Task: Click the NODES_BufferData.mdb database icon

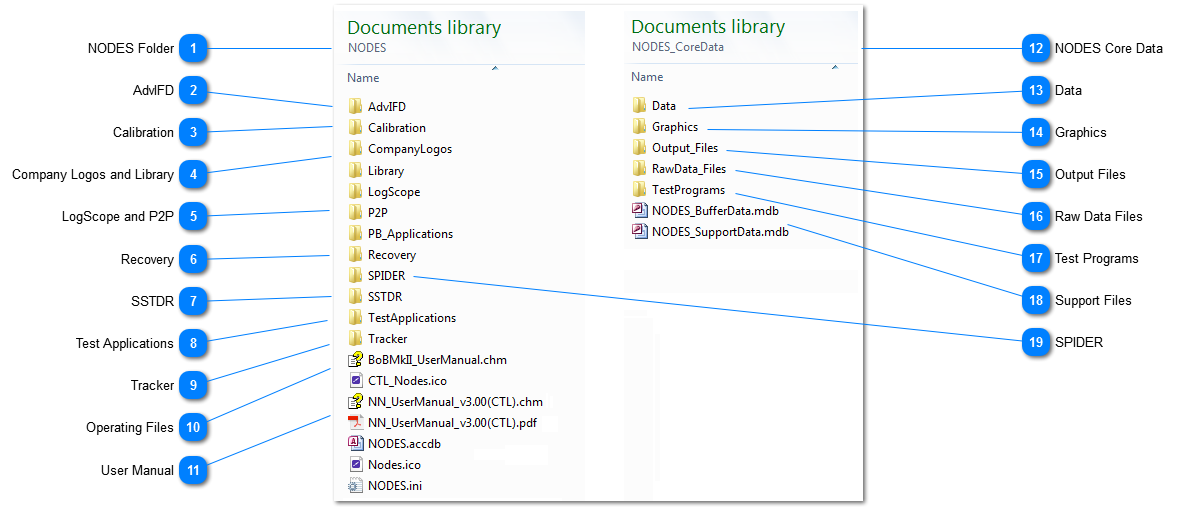Action: (x=640, y=210)
